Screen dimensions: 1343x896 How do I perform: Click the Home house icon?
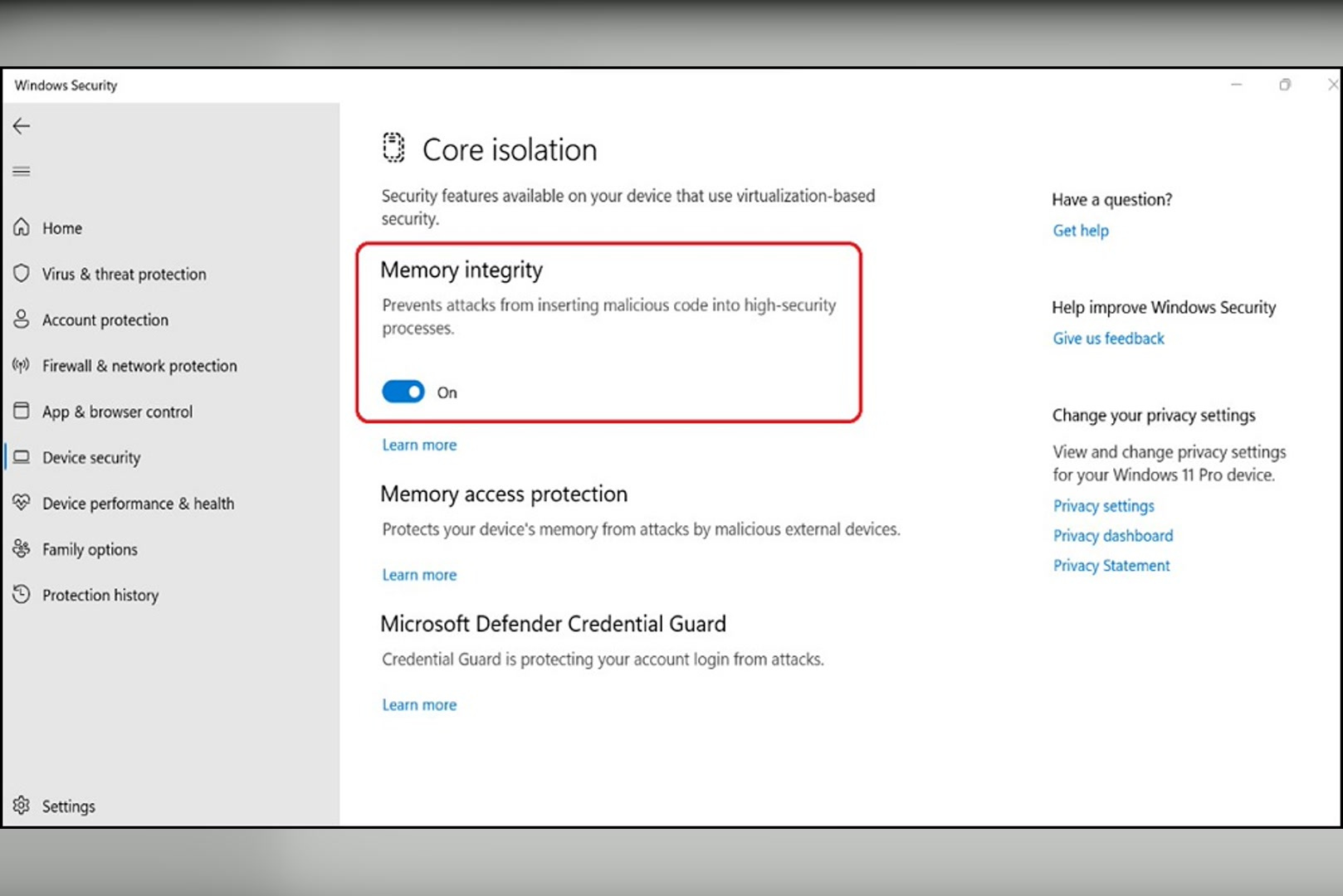[22, 227]
